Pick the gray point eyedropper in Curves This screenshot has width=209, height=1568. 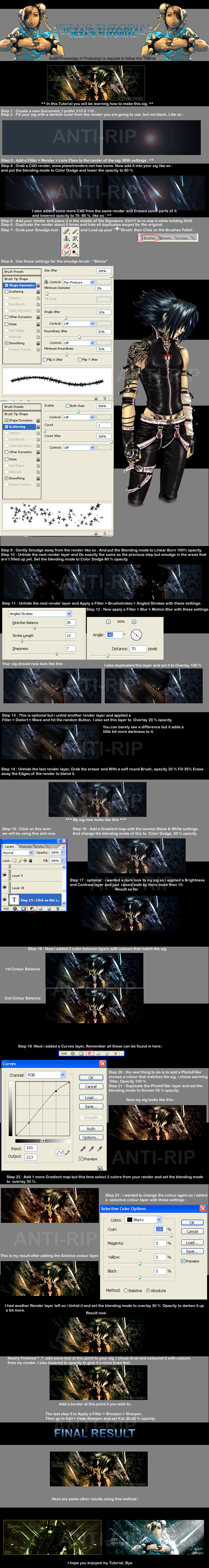pyautogui.click(x=91, y=1148)
